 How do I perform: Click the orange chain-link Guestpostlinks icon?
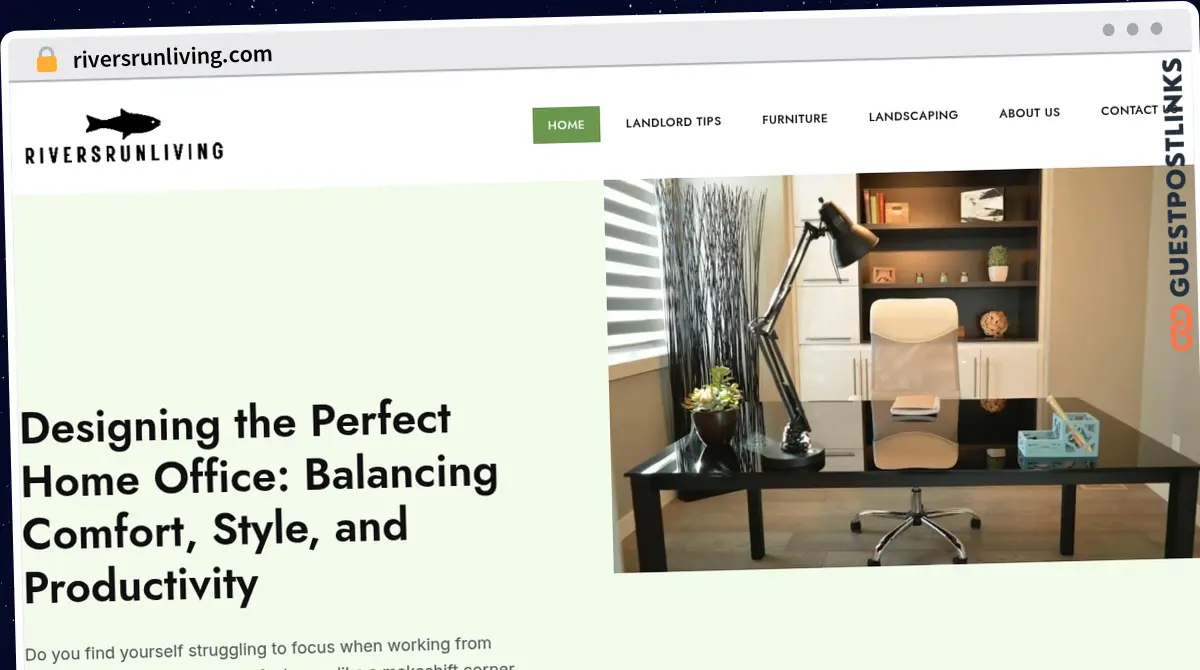[x=1182, y=328]
